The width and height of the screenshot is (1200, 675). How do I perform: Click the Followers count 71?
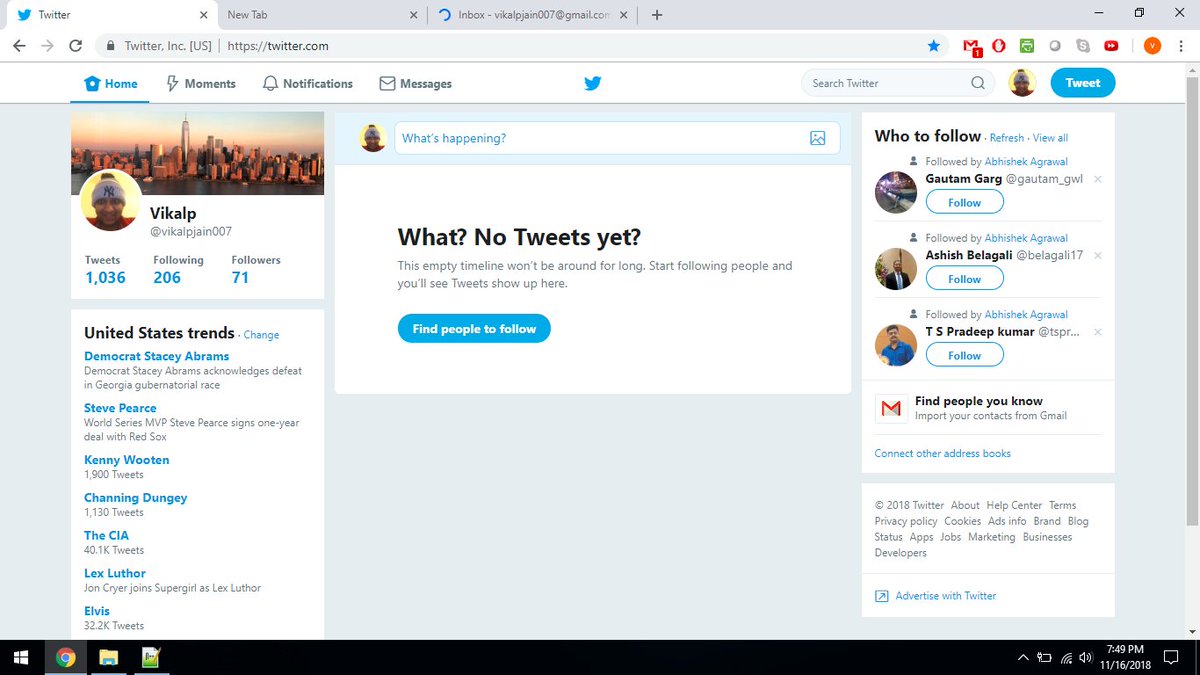pyautogui.click(x=240, y=277)
